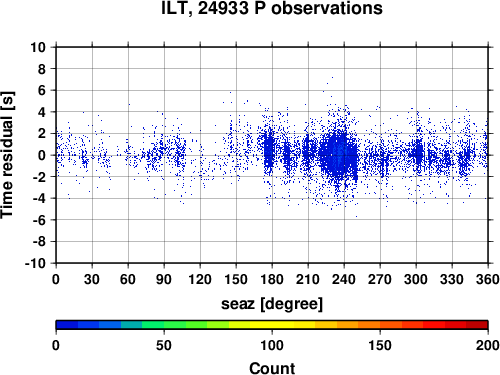Click the colorbar tick label 50
Image resolution: width=500 pixels, height=375 pixels.
tap(164, 345)
